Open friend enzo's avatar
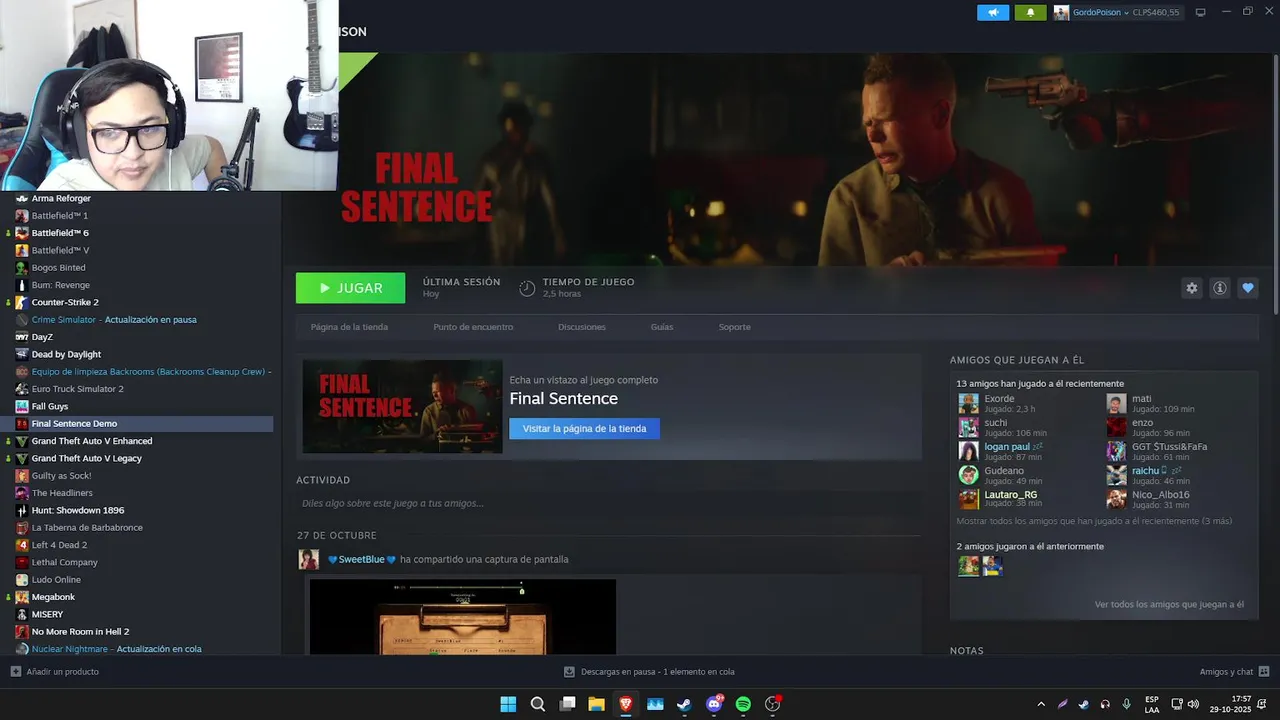This screenshot has width=1280, height=720. tap(1116, 427)
